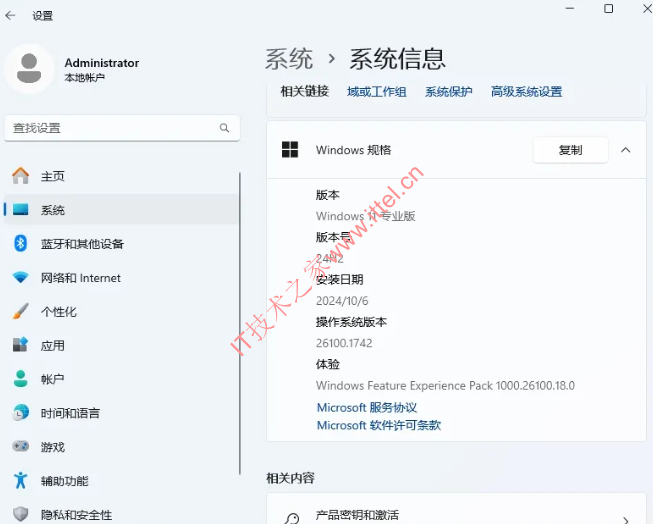
Task: Click the Windows 11 专业版 edition text
Action: (x=366, y=216)
